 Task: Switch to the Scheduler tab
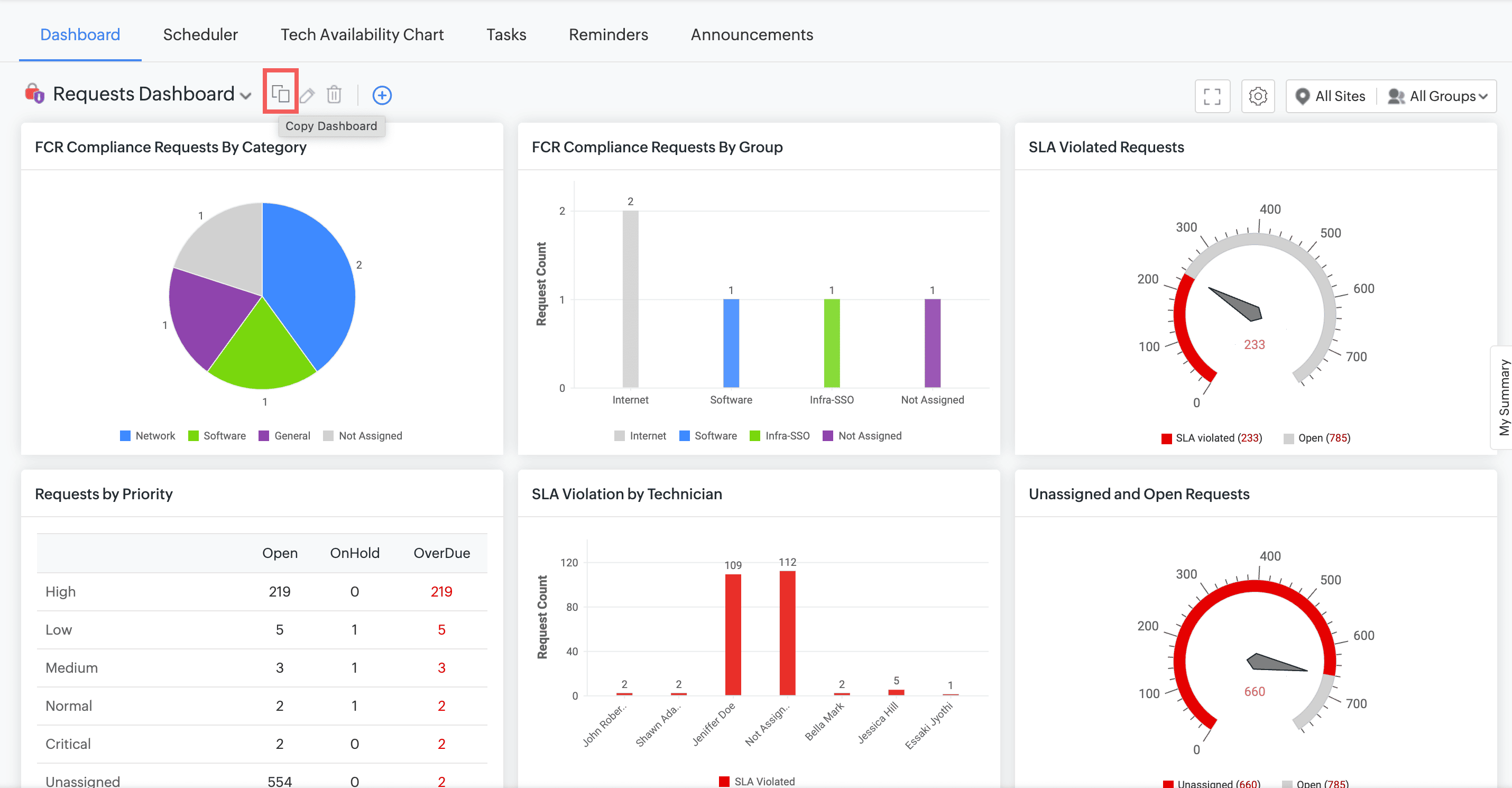tap(200, 35)
